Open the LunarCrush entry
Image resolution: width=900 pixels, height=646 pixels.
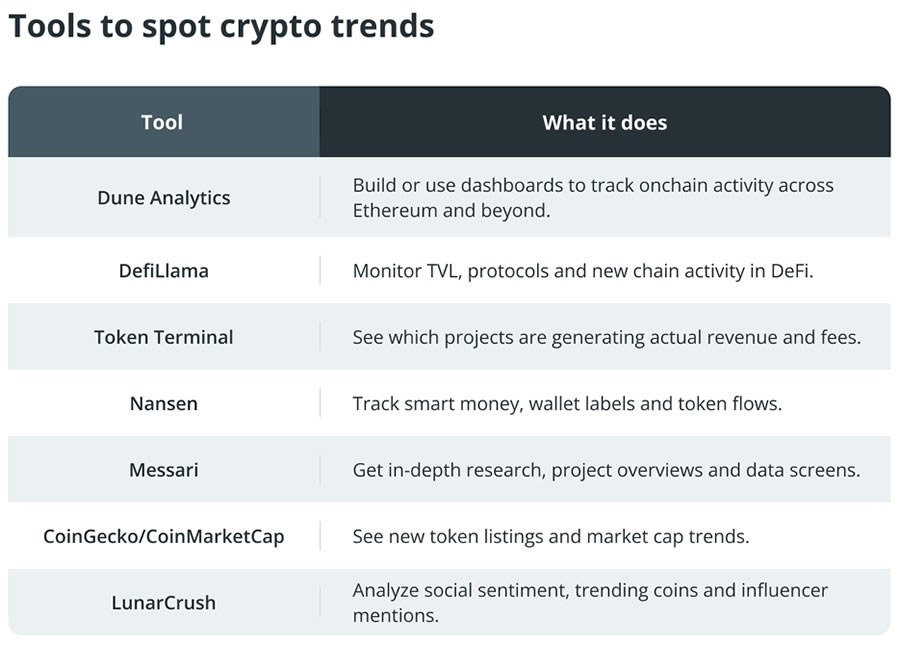(x=164, y=602)
